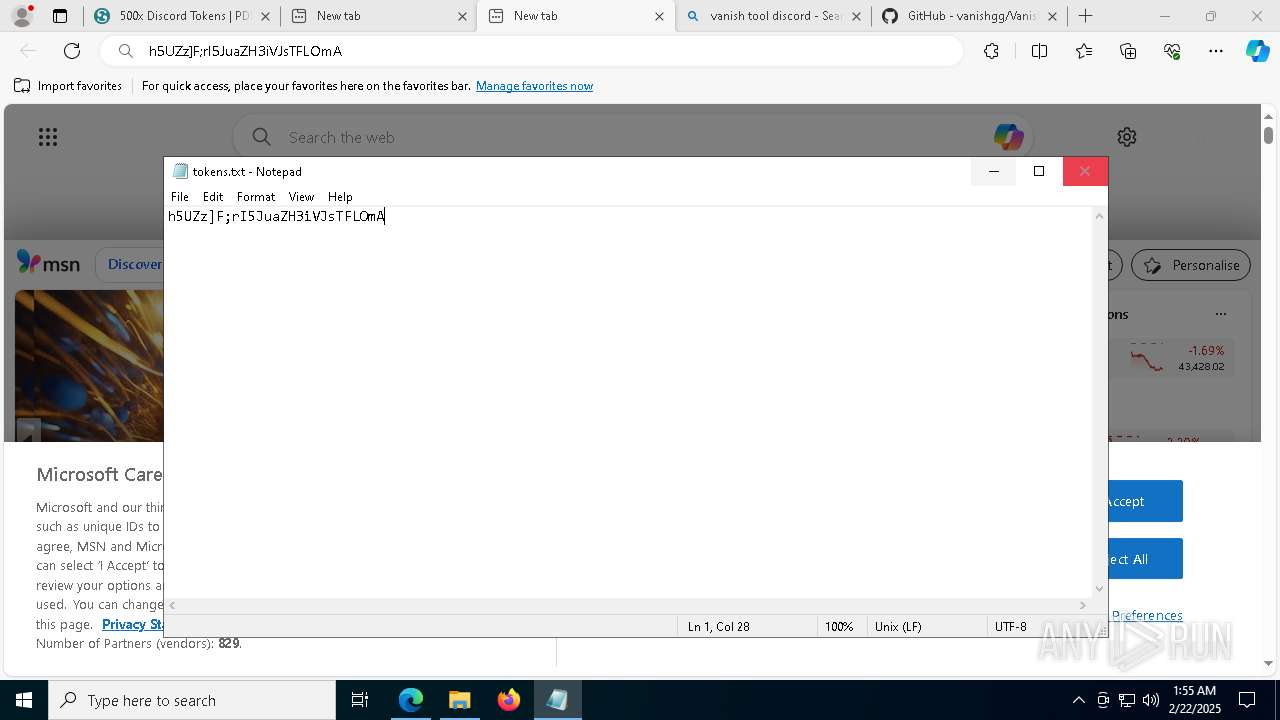Image resolution: width=1280 pixels, height=720 pixels.
Task: Open the Windows Start menu
Action: (x=24, y=700)
